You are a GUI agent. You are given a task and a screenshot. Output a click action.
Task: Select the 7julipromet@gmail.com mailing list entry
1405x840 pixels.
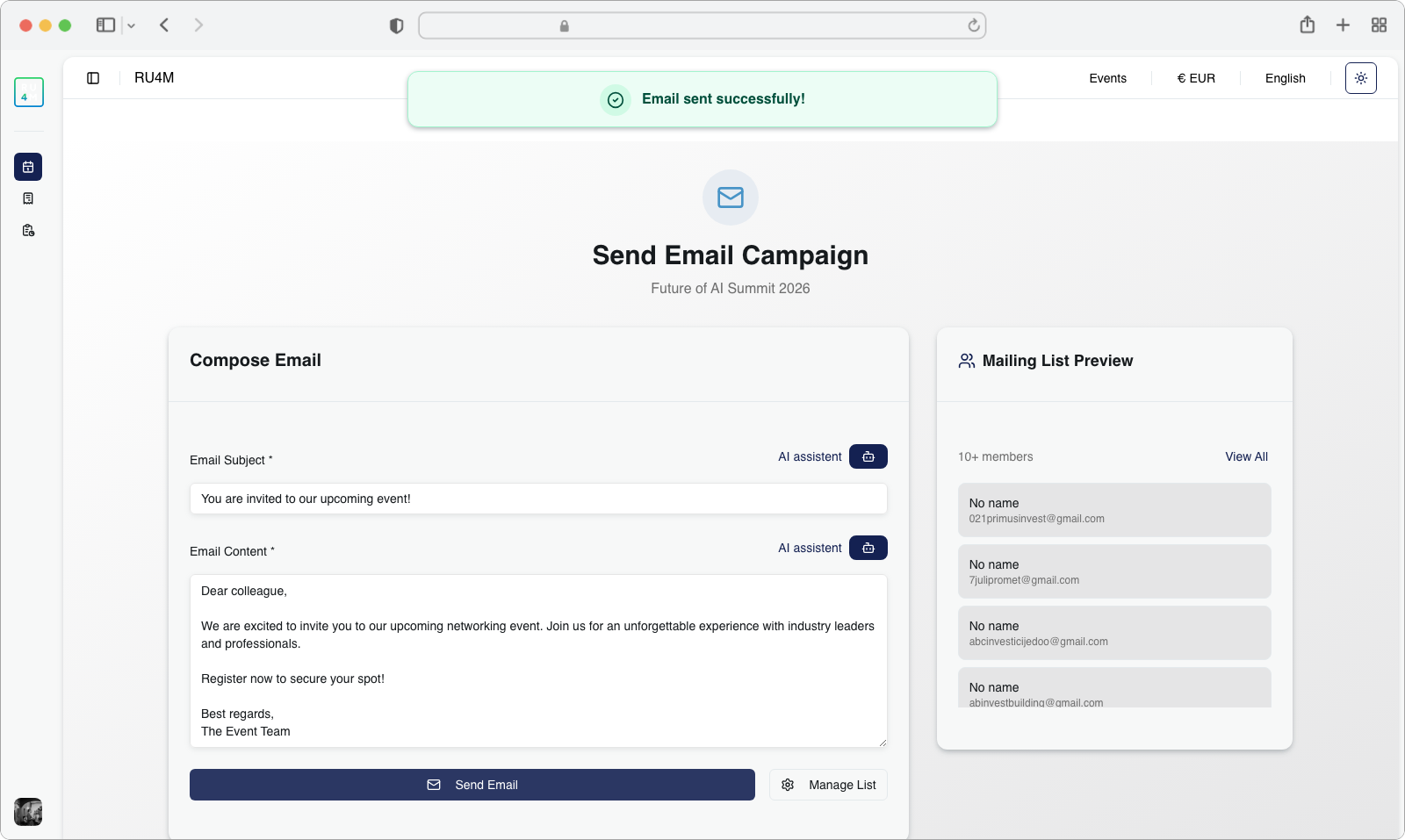1114,571
